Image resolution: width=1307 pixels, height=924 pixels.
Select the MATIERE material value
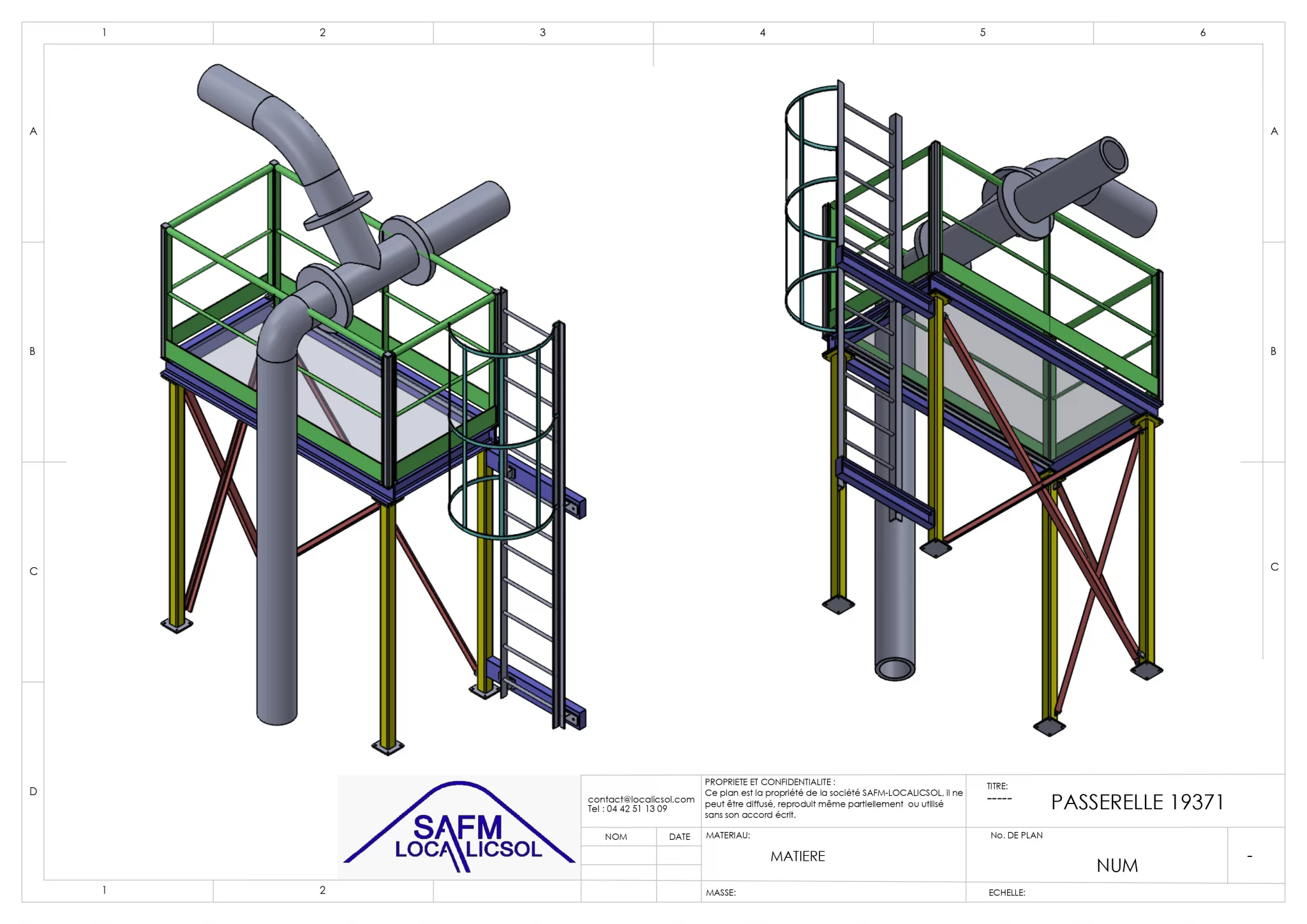798,856
